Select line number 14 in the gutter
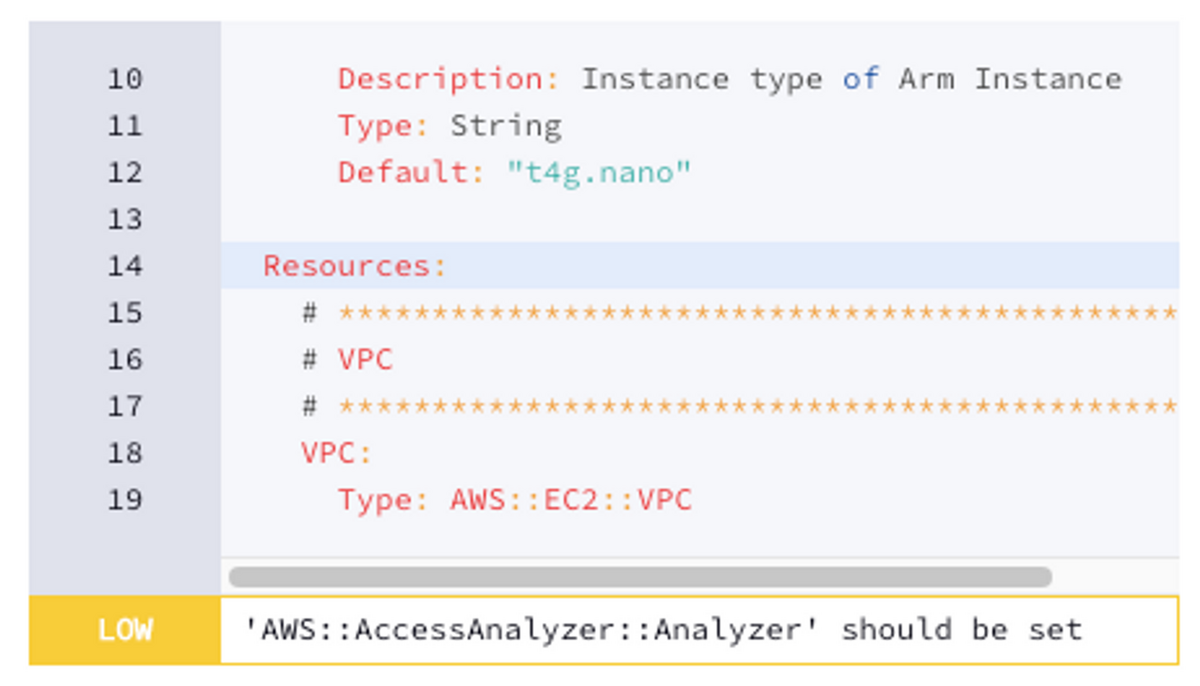The image size is (1200, 686). [126, 266]
